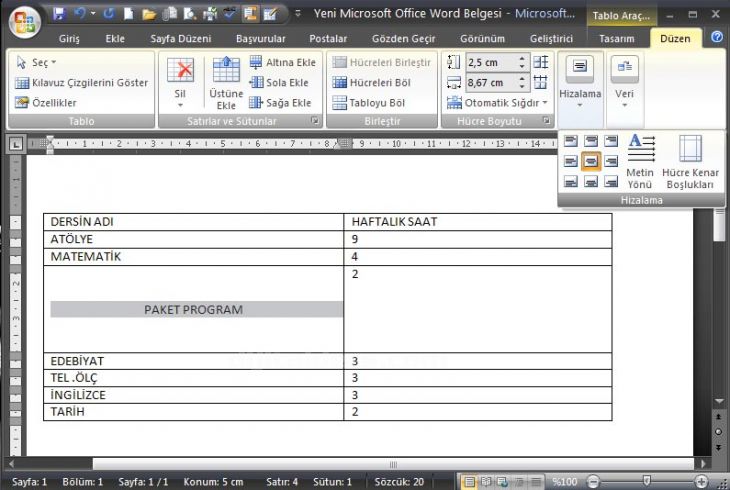Expand the Seç dropdown
The height and width of the screenshot is (490, 730).
tap(36, 62)
